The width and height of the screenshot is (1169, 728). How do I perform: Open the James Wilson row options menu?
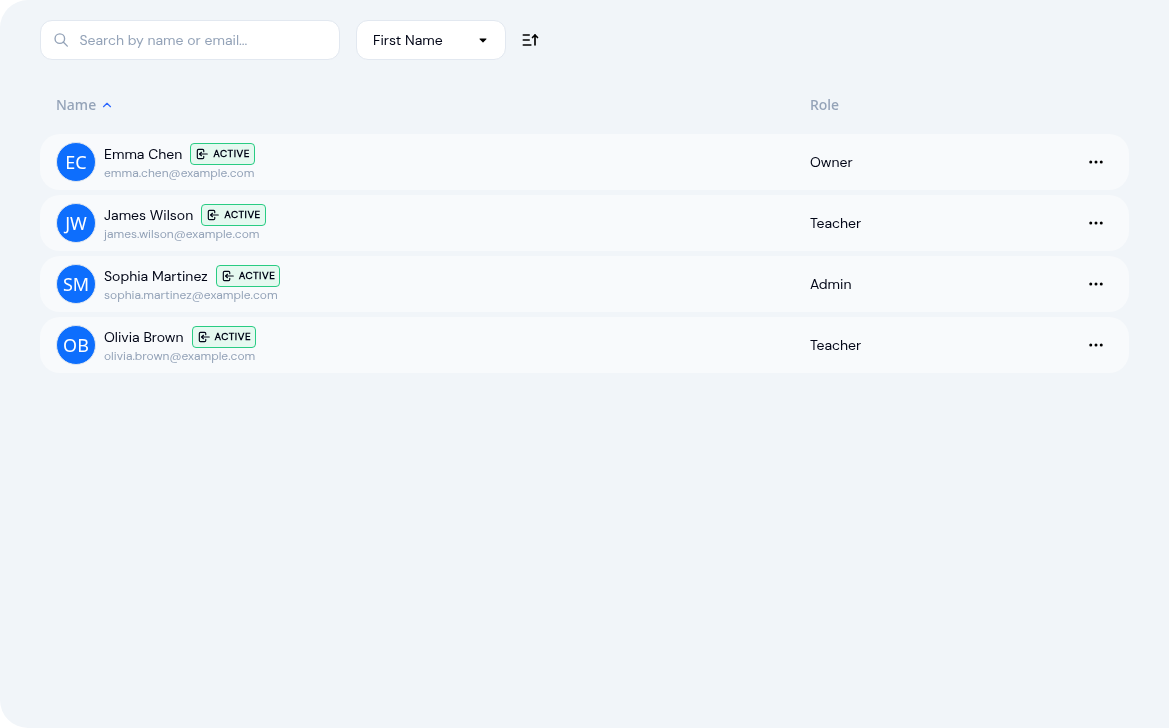click(1095, 223)
